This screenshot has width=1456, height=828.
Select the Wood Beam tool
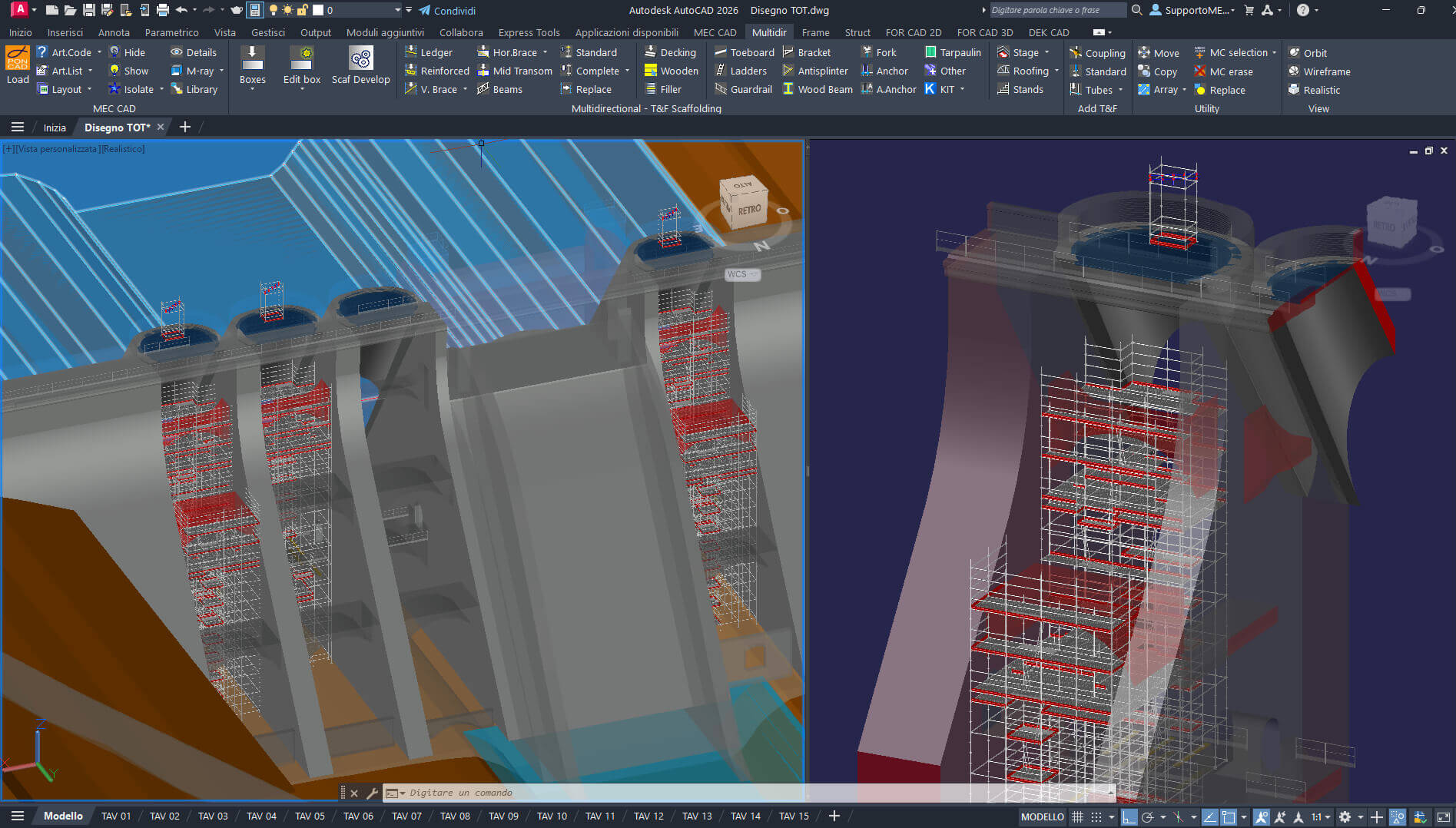(x=818, y=89)
